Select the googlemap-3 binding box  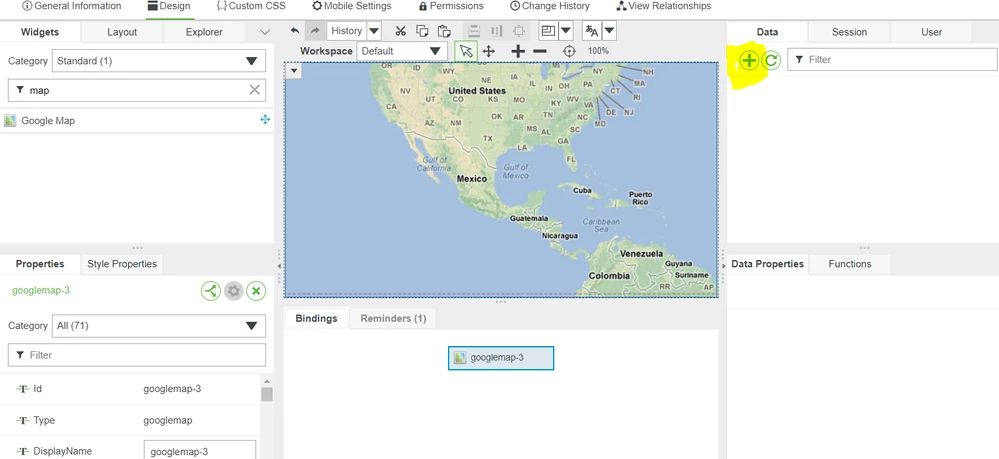[x=501, y=358]
